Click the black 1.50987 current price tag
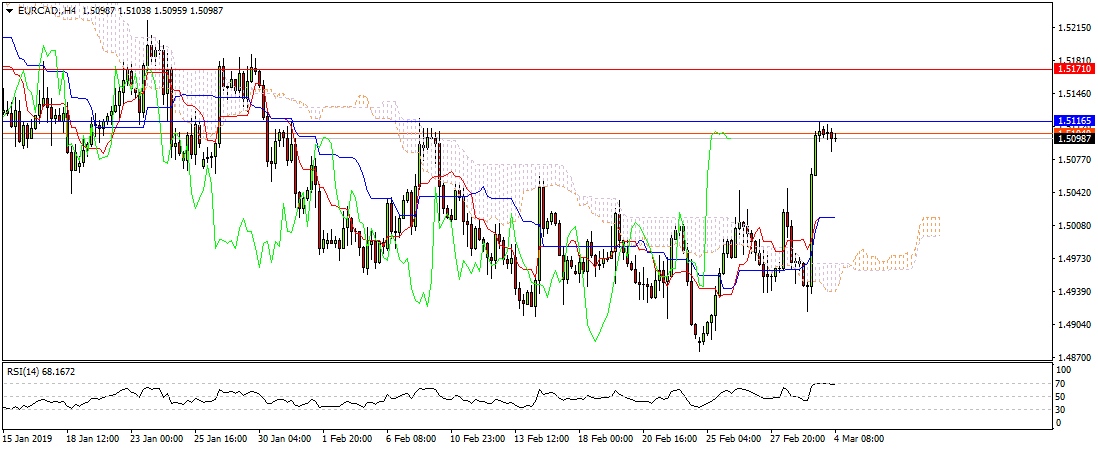 (x=1075, y=139)
